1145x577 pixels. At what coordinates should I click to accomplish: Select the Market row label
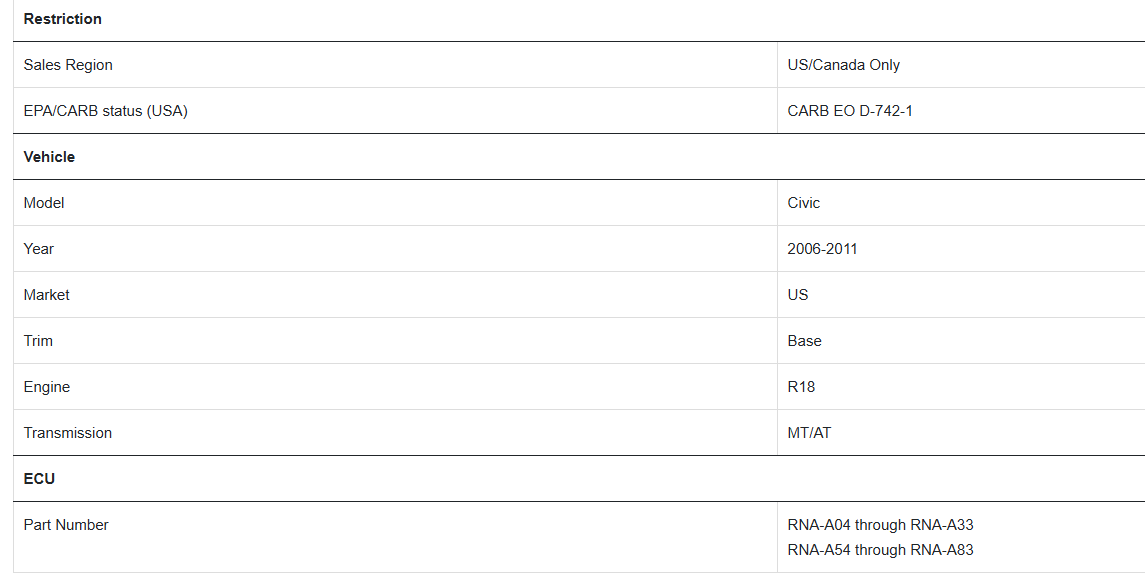pyautogui.click(x=46, y=295)
